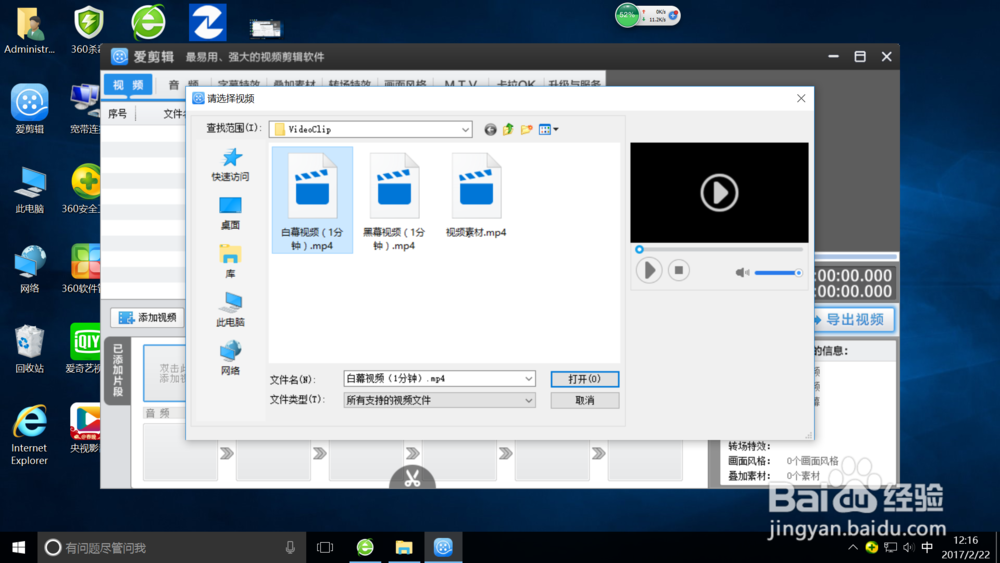Open 库 in dialog sidebar

pos(230,261)
